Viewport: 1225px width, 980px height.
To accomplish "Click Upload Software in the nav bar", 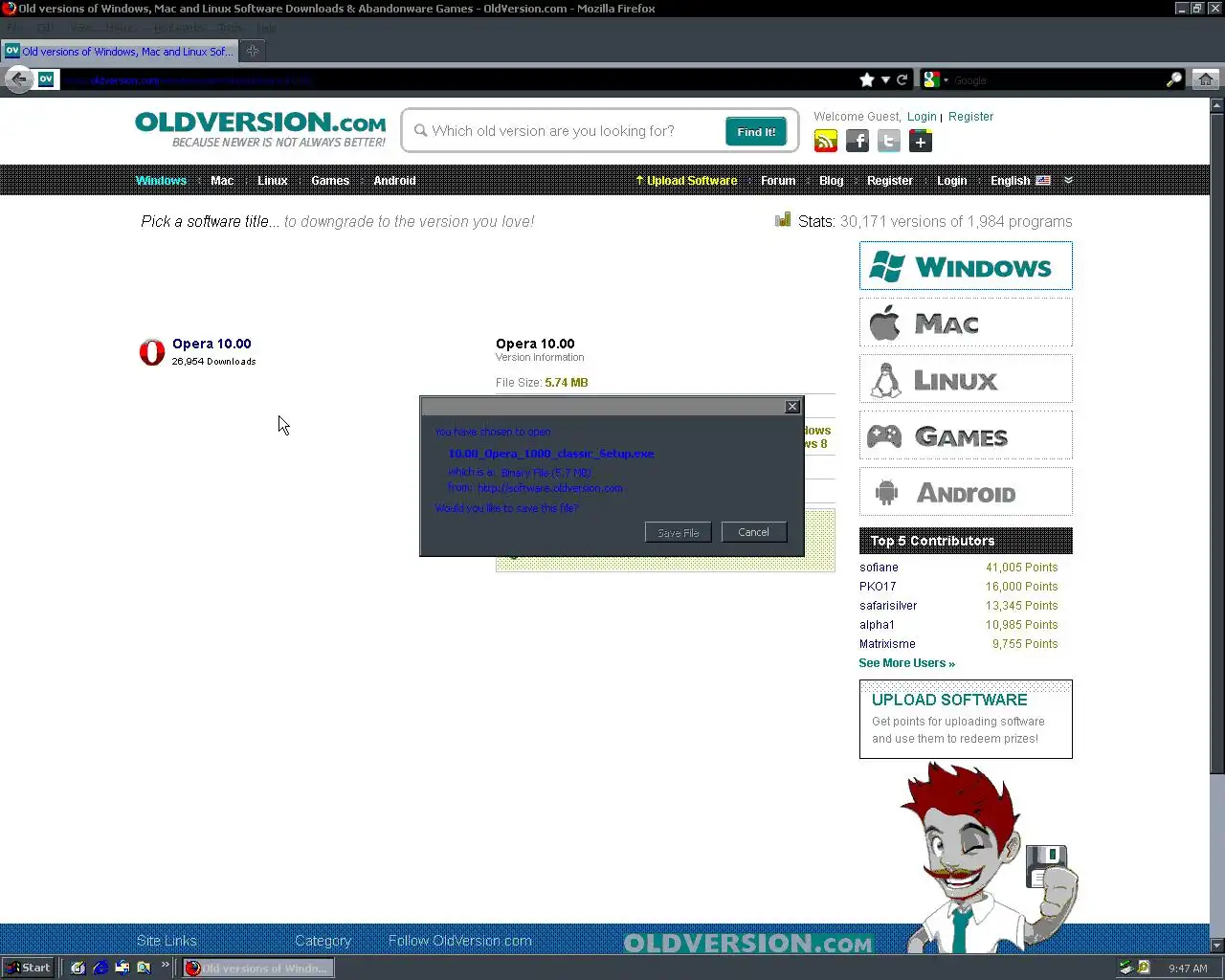I will (x=686, y=181).
